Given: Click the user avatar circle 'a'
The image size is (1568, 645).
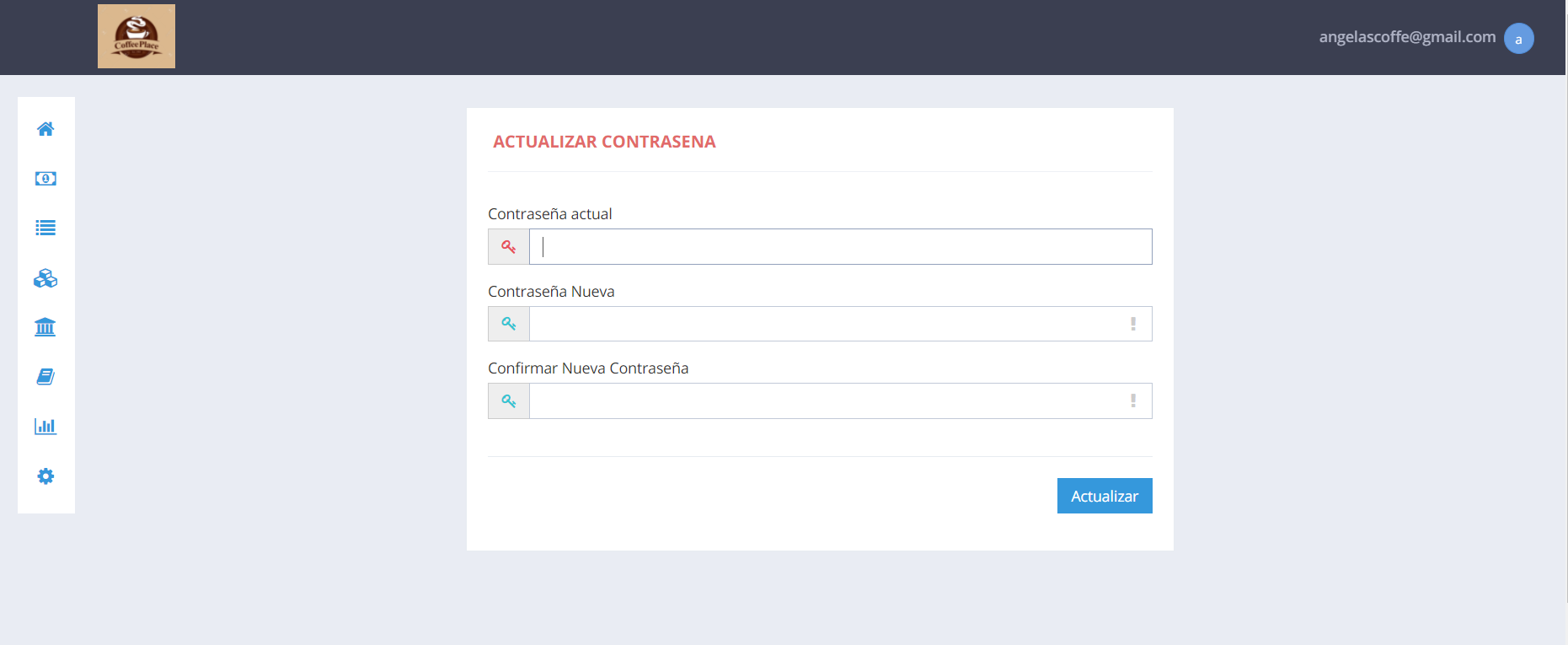Looking at the screenshot, I should [x=1519, y=39].
